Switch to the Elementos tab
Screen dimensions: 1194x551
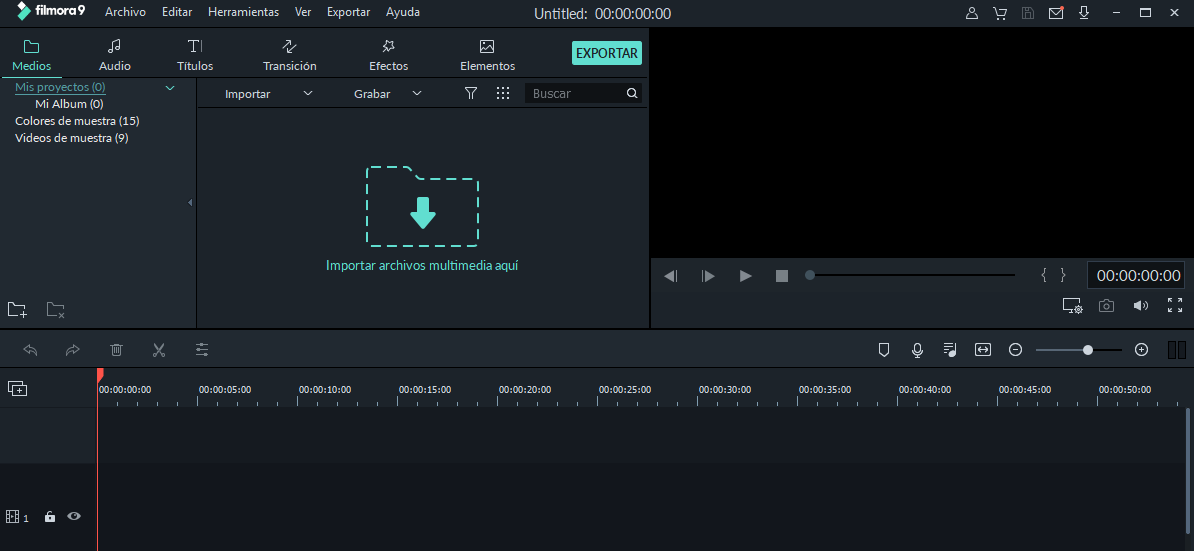487,56
